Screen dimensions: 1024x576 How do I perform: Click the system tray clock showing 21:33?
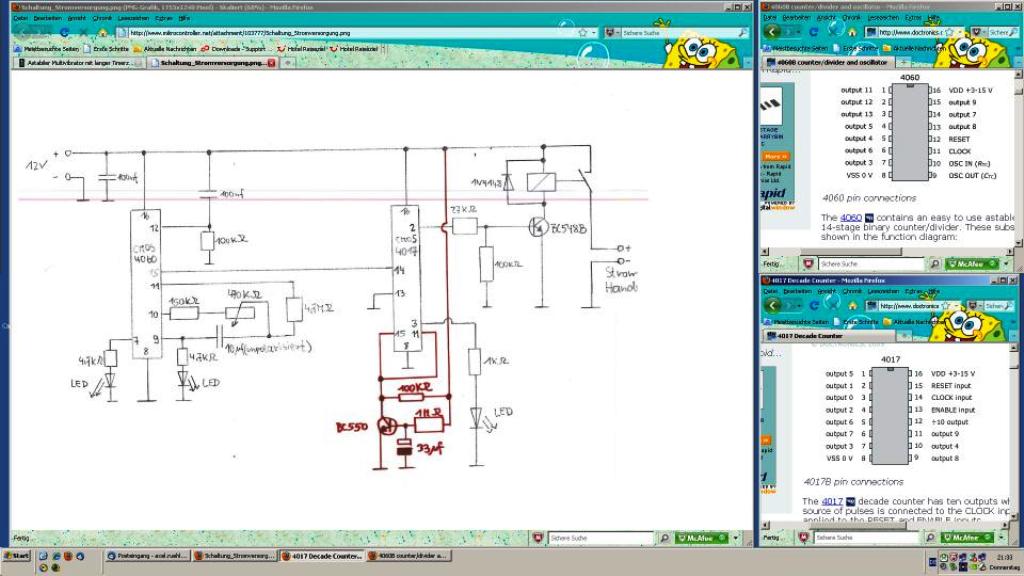pyautogui.click(x=1004, y=557)
